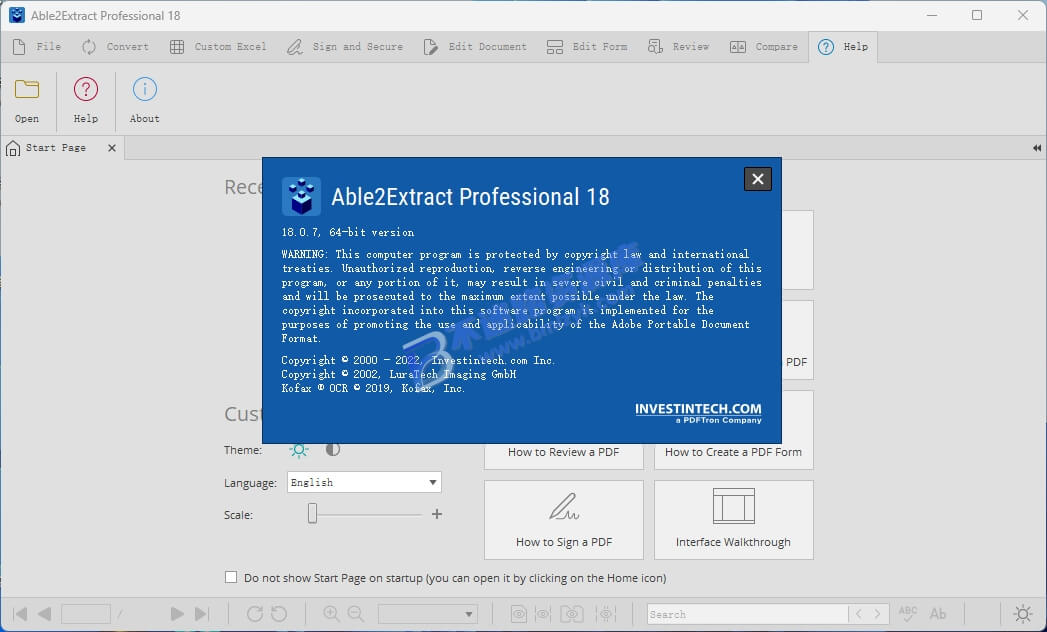Click the red Help question mark icon
The image size is (1047, 632).
point(85,90)
